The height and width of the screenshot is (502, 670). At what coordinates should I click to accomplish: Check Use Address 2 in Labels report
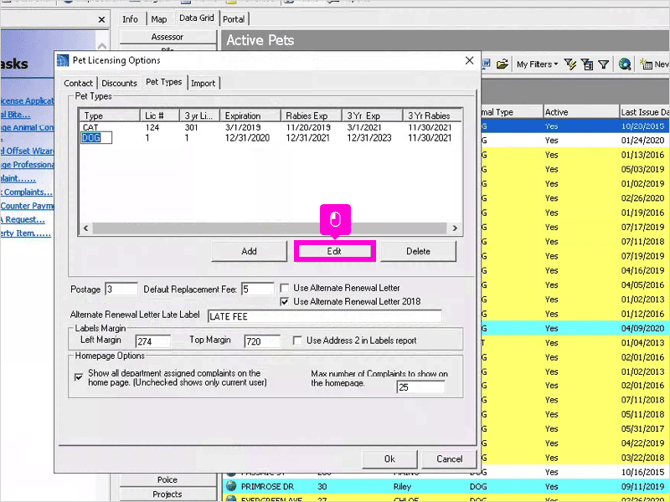297,341
